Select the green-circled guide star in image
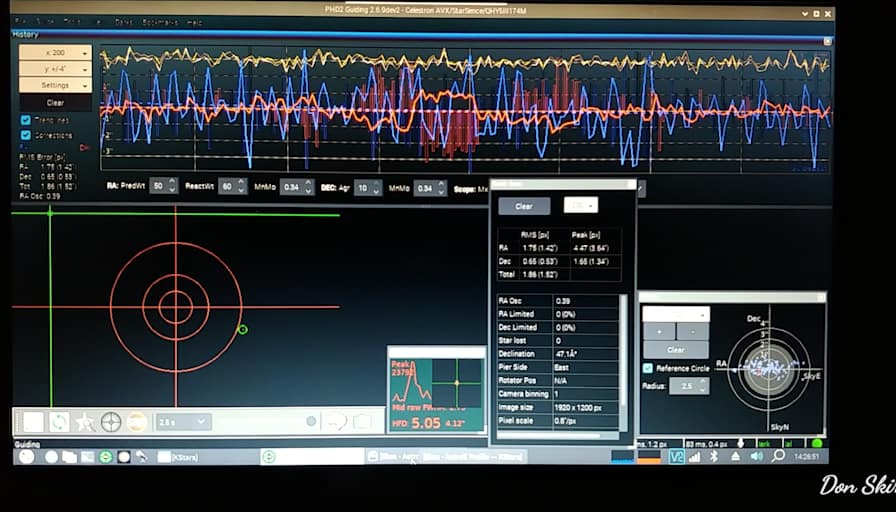This screenshot has height=512, width=896. click(242, 329)
